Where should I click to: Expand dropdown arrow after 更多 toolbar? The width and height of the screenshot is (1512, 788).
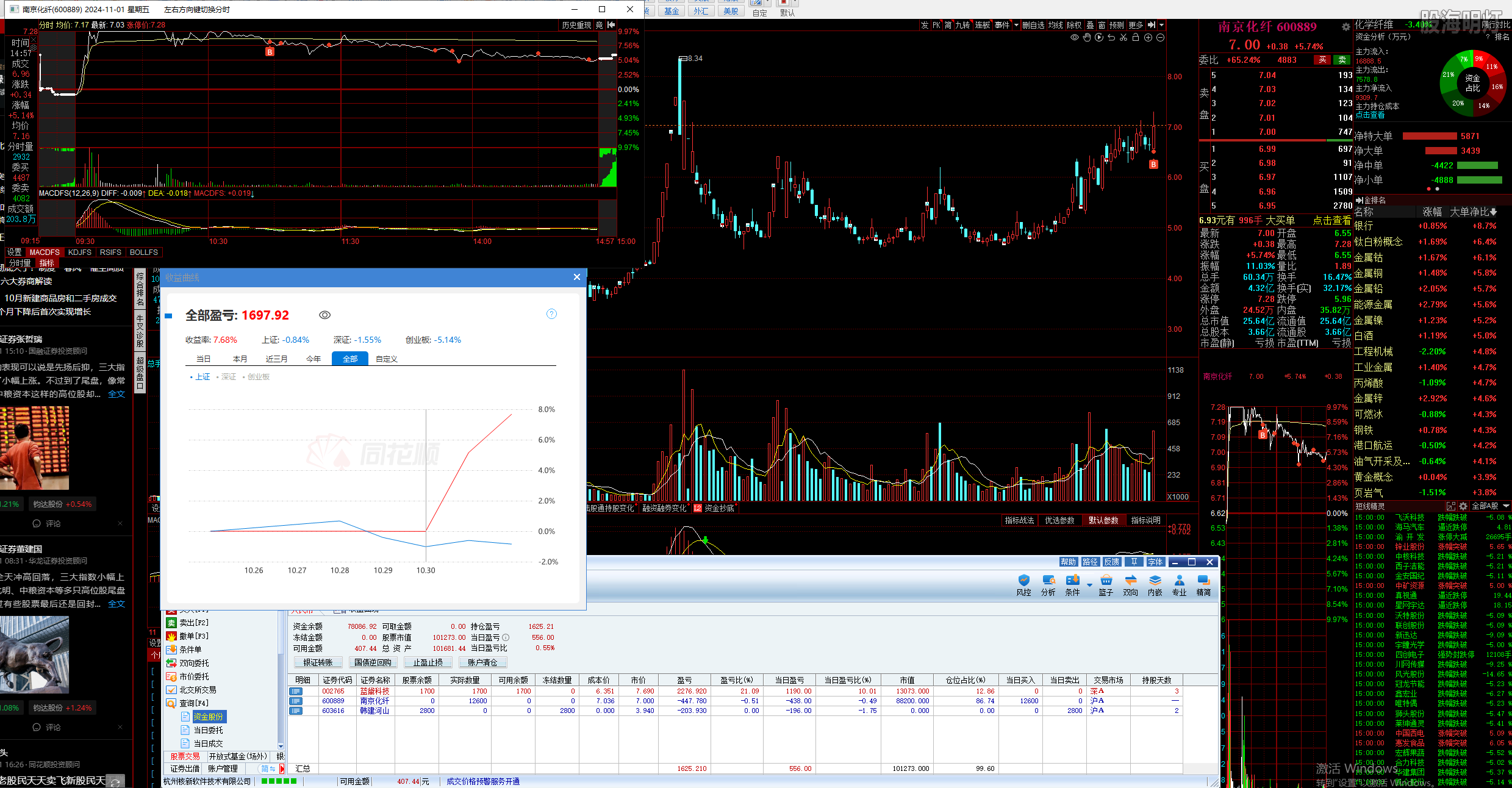[x=1162, y=25]
